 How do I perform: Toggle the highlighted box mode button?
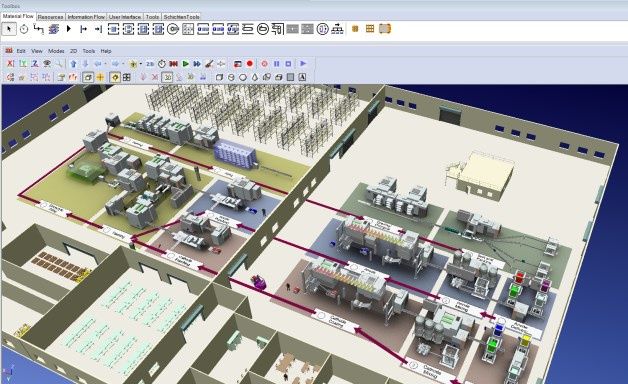88,77
